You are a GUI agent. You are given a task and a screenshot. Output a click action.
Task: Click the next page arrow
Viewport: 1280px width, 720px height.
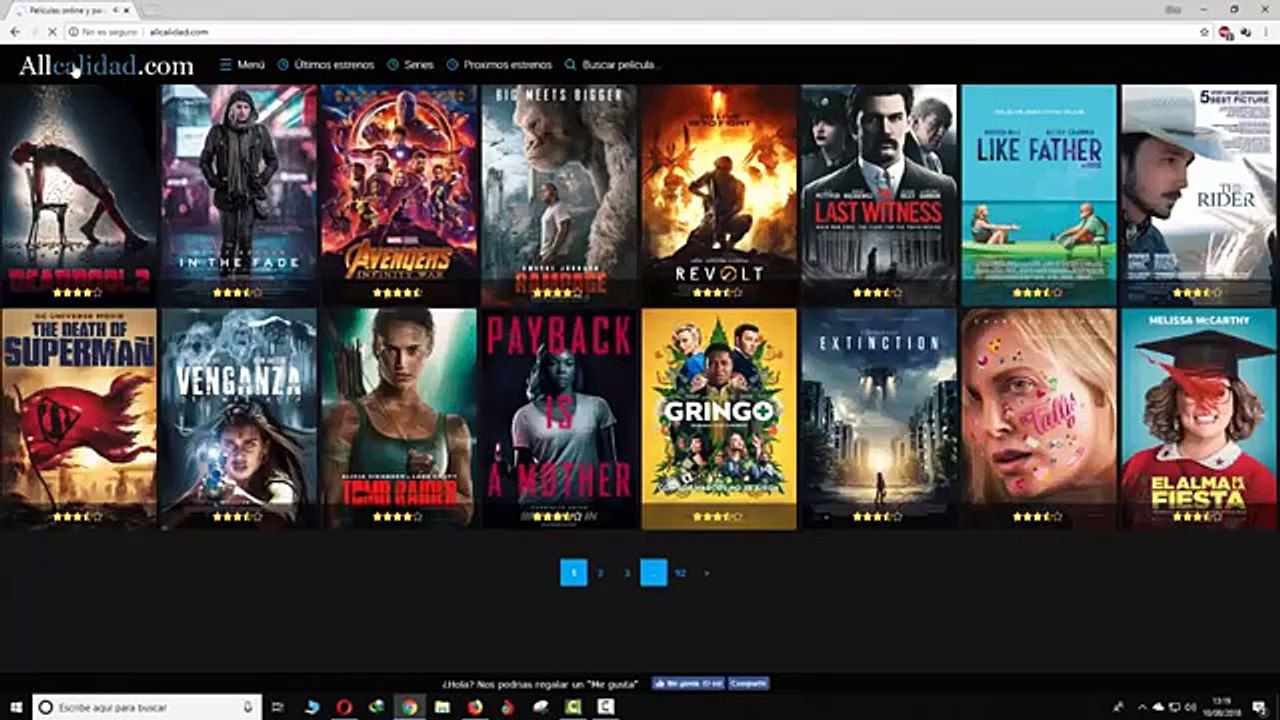point(707,573)
